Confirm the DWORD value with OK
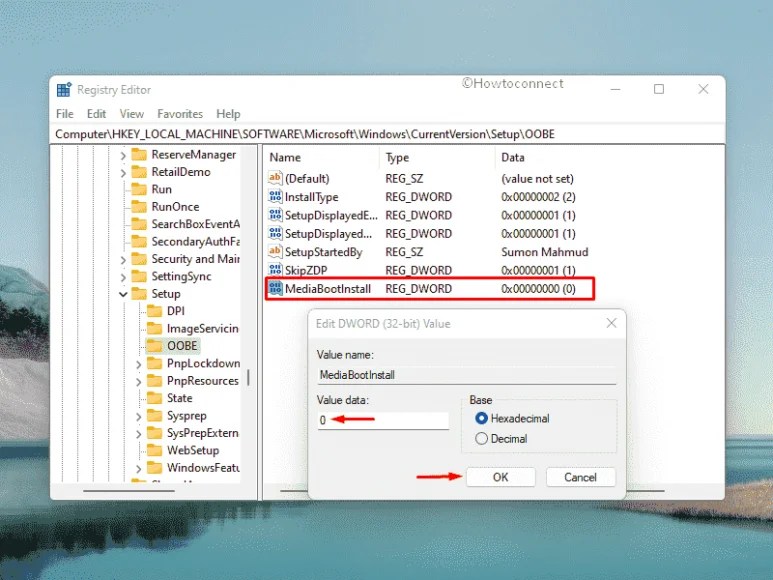This screenshot has width=773, height=580. 500,477
